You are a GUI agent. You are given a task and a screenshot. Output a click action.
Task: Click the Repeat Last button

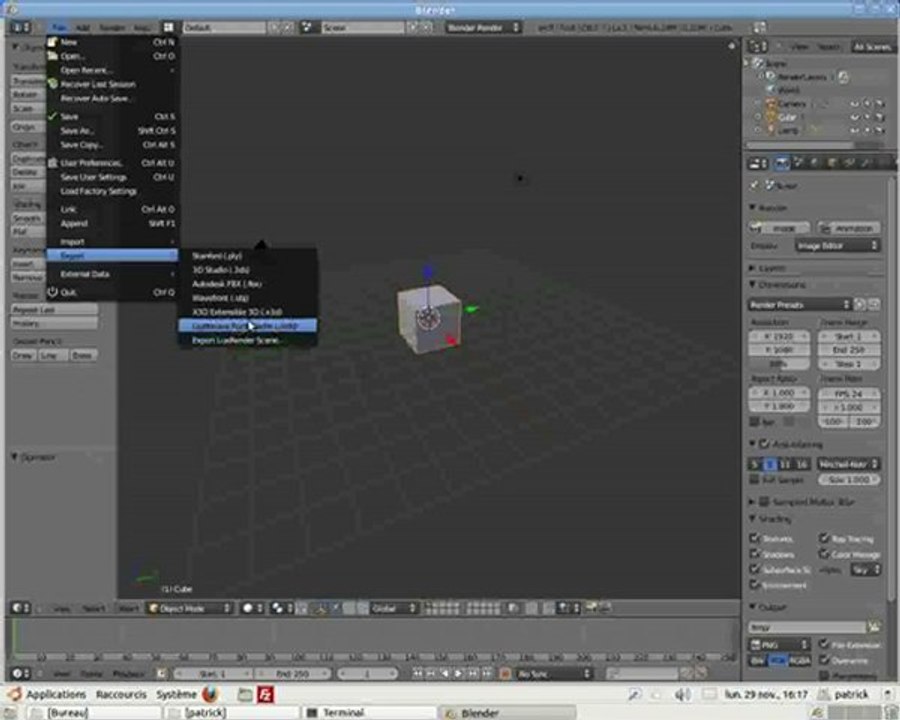54,309
